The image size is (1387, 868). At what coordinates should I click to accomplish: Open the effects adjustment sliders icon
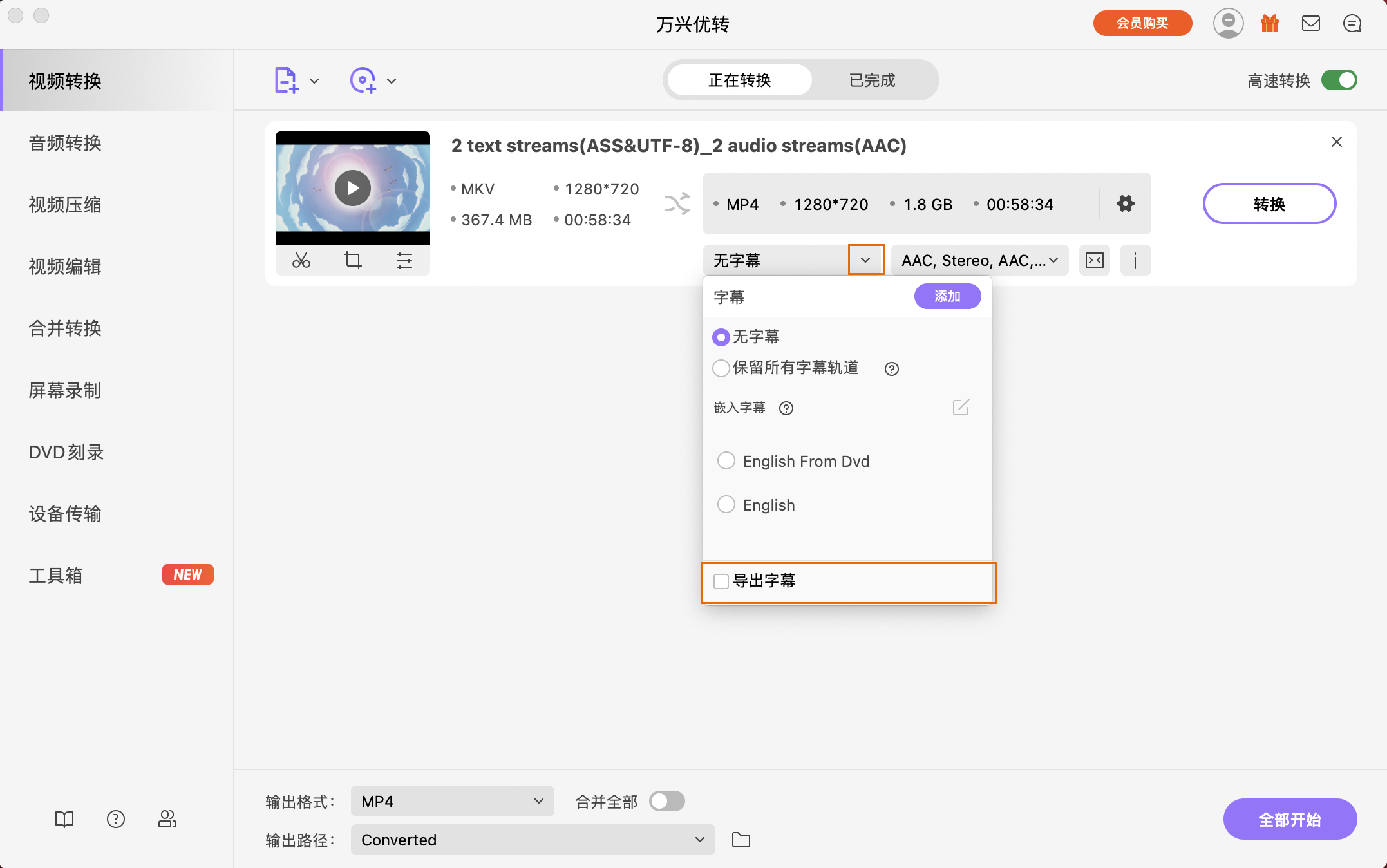pyautogui.click(x=404, y=260)
